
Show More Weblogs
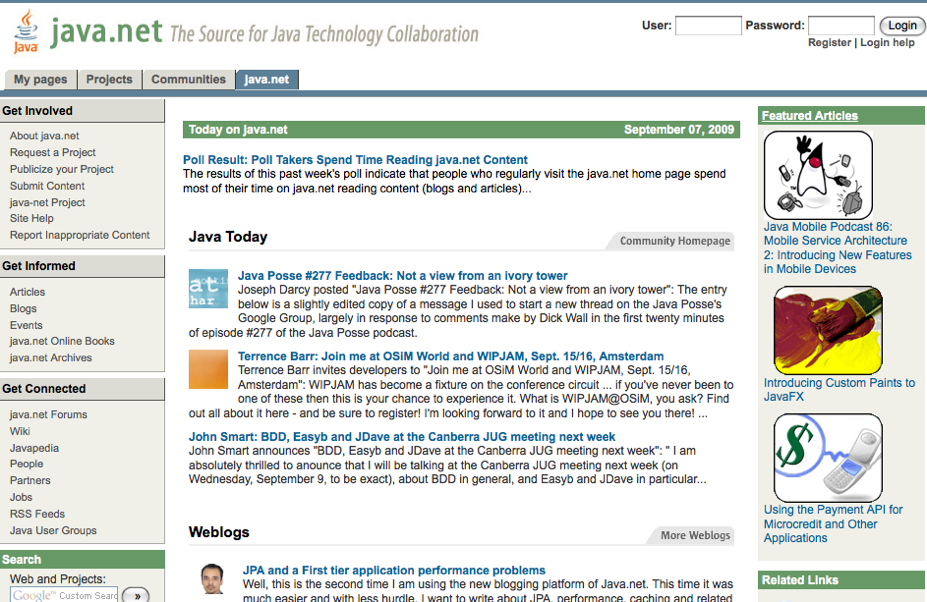[696, 535]
